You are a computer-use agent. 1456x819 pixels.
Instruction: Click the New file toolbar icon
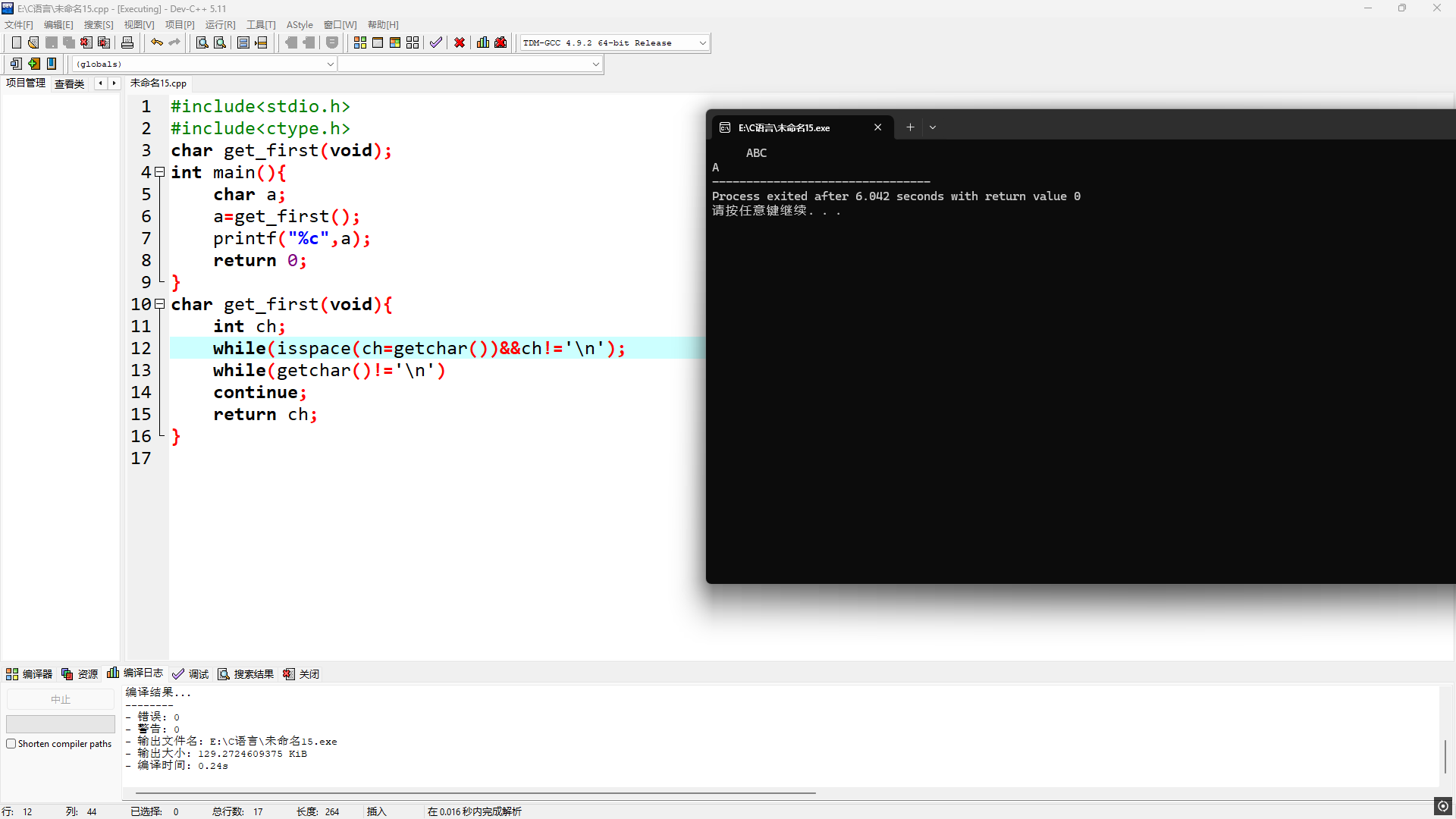(x=16, y=42)
